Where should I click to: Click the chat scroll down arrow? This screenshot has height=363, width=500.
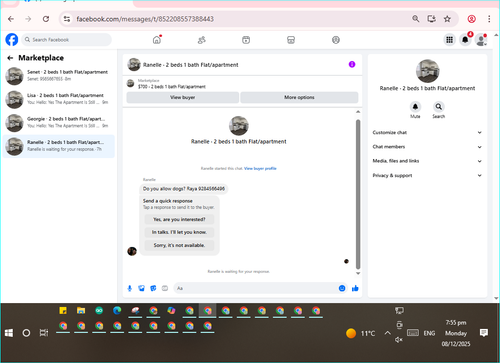tap(358, 273)
